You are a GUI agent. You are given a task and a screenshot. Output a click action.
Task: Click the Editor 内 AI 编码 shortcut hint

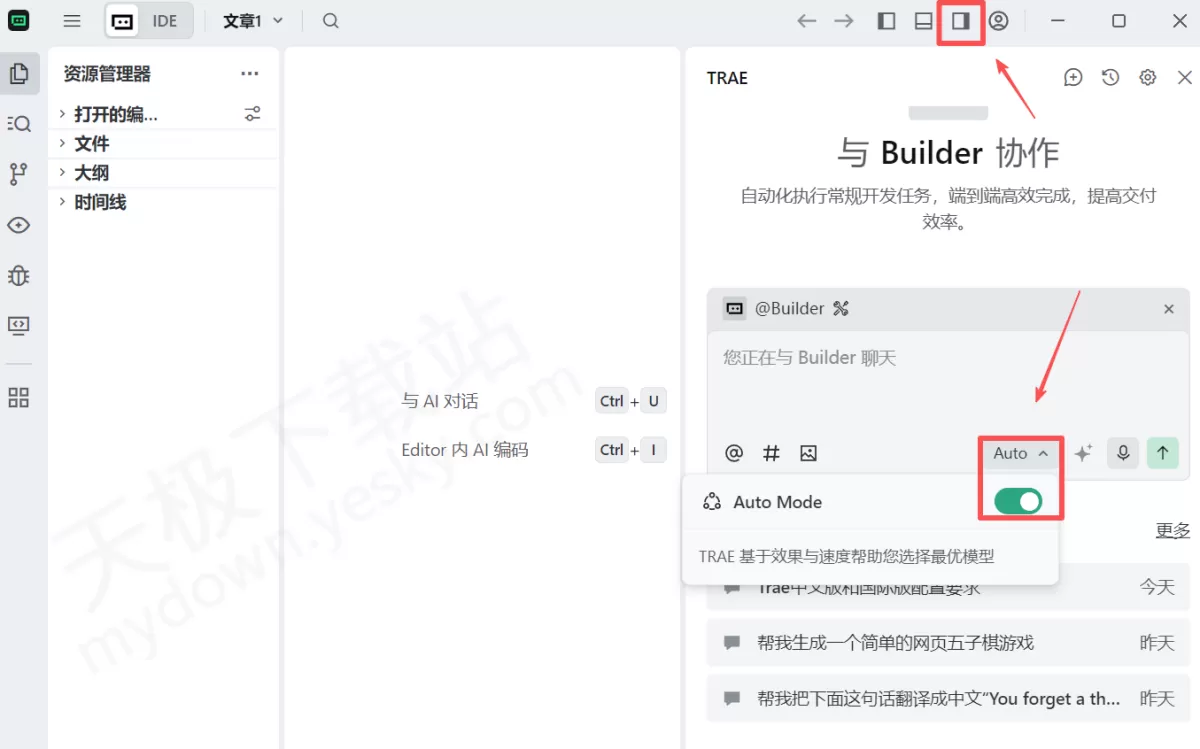coord(465,450)
